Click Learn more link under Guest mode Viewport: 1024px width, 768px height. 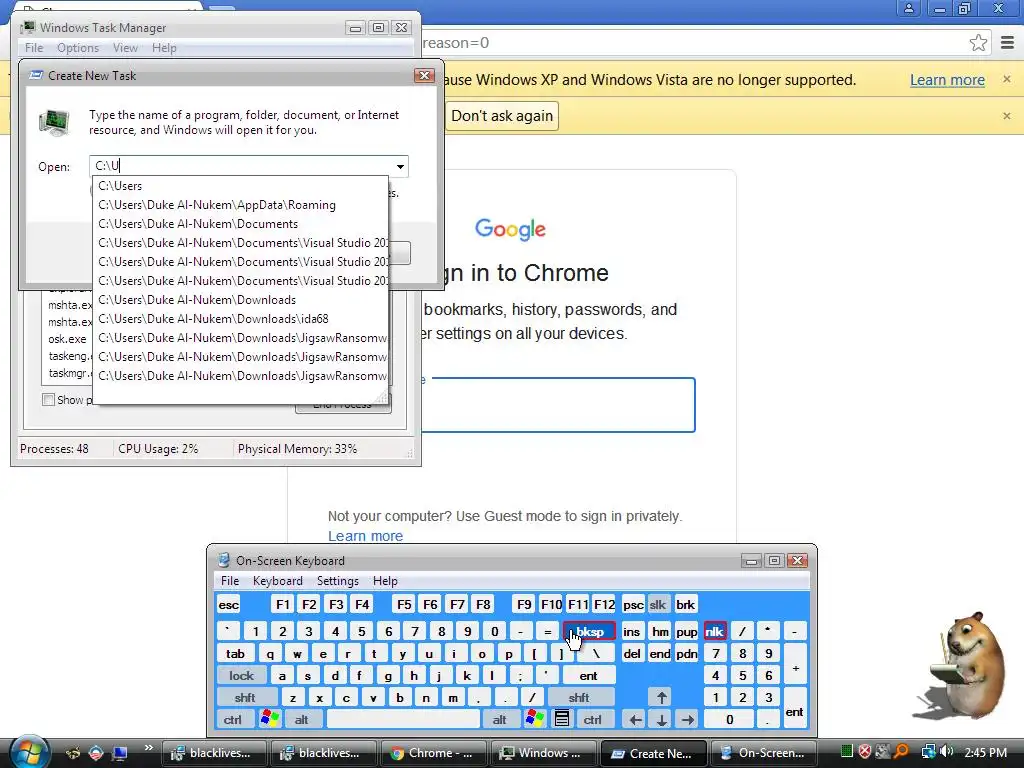(365, 536)
